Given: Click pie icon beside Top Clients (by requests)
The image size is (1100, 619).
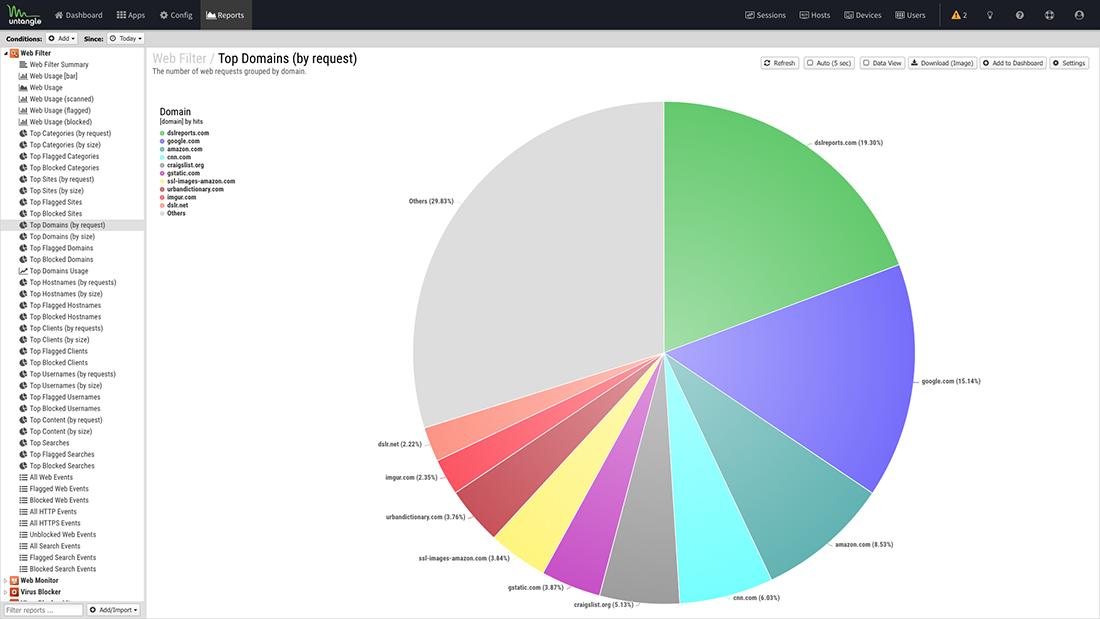Looking at the screenshot, I should pyautogui.click(x=23, y=328).
